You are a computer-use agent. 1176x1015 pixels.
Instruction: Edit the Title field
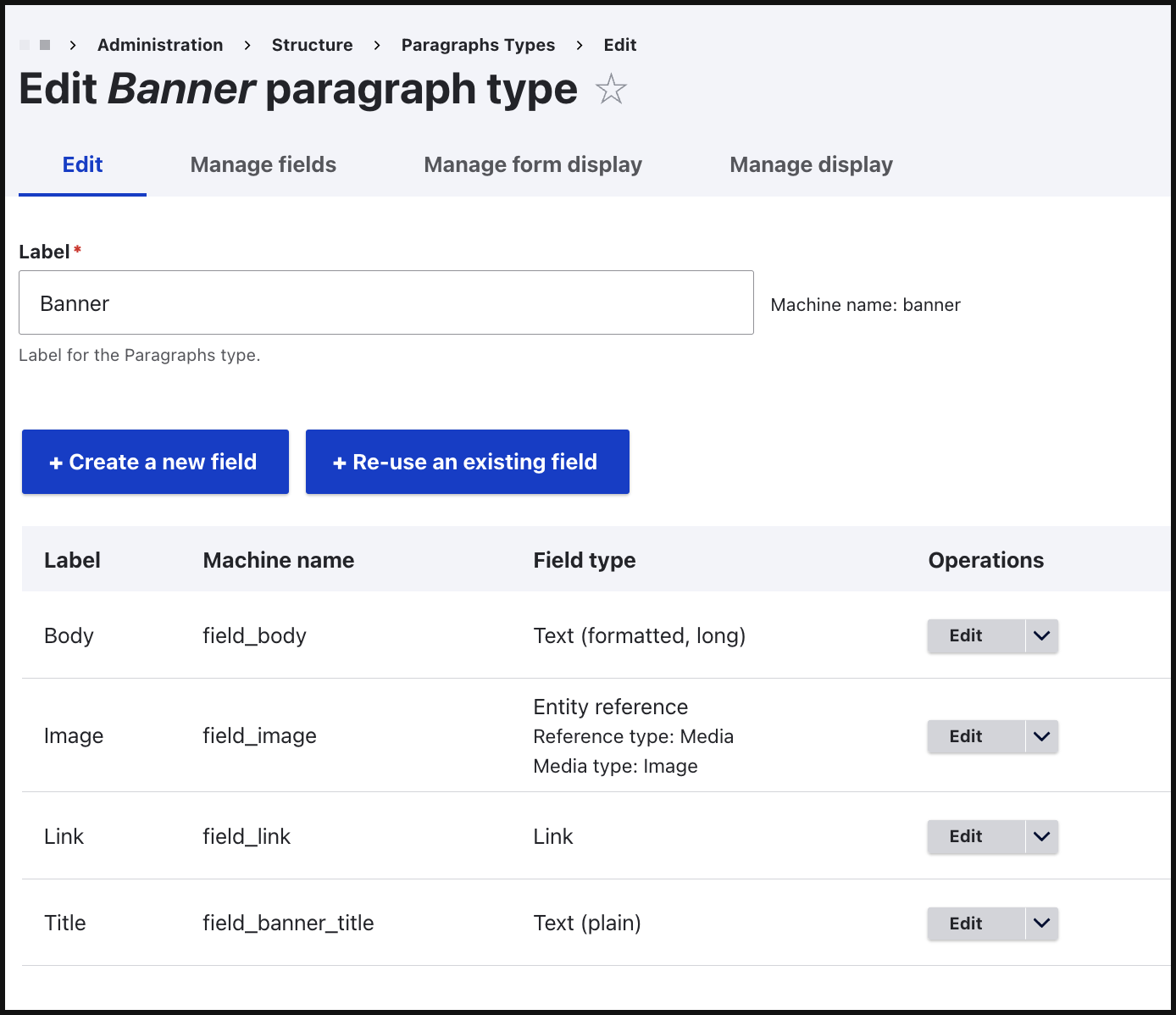point(965,923)
